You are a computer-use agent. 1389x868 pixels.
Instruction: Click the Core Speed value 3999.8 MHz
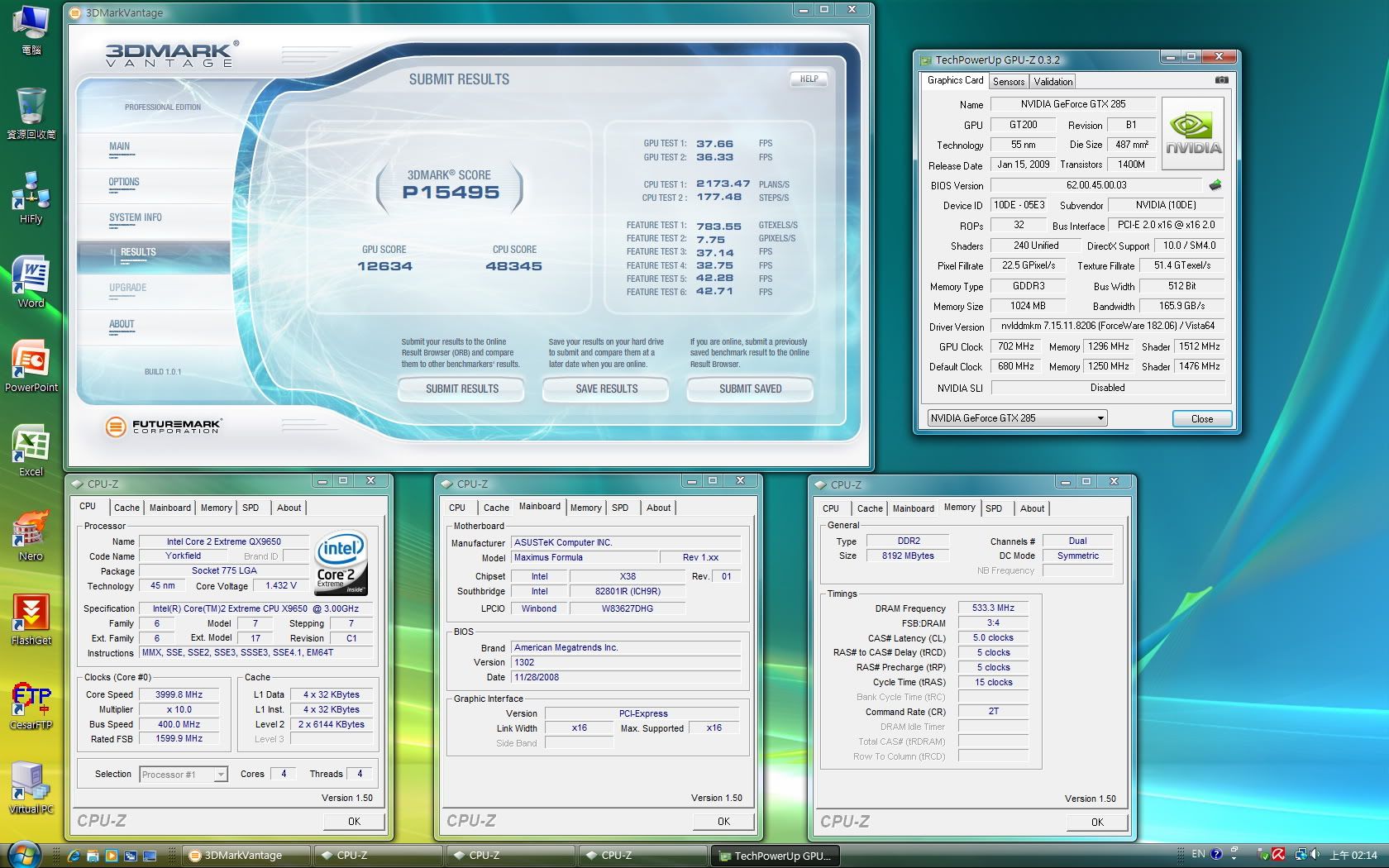(179, 694)
